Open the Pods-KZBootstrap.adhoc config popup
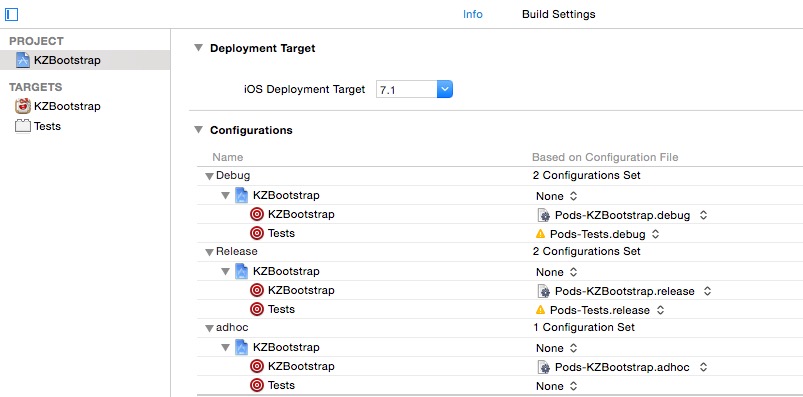The image size is (803, 397). (622, 367)
